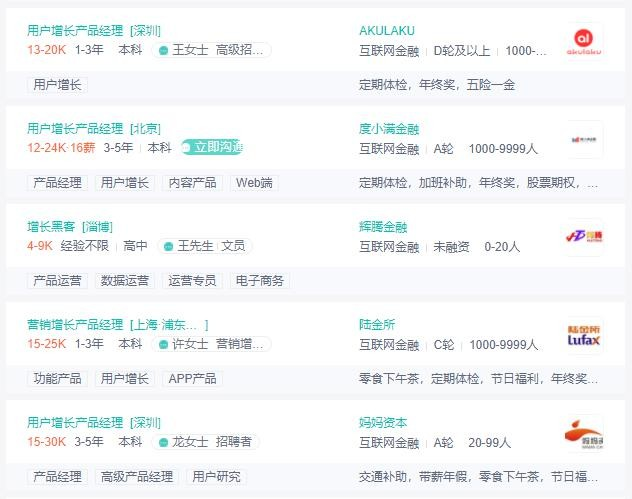Click the 陆金所 Lufax logo
The width and height of the screenshot is (632, 499).
pos(584,335)
